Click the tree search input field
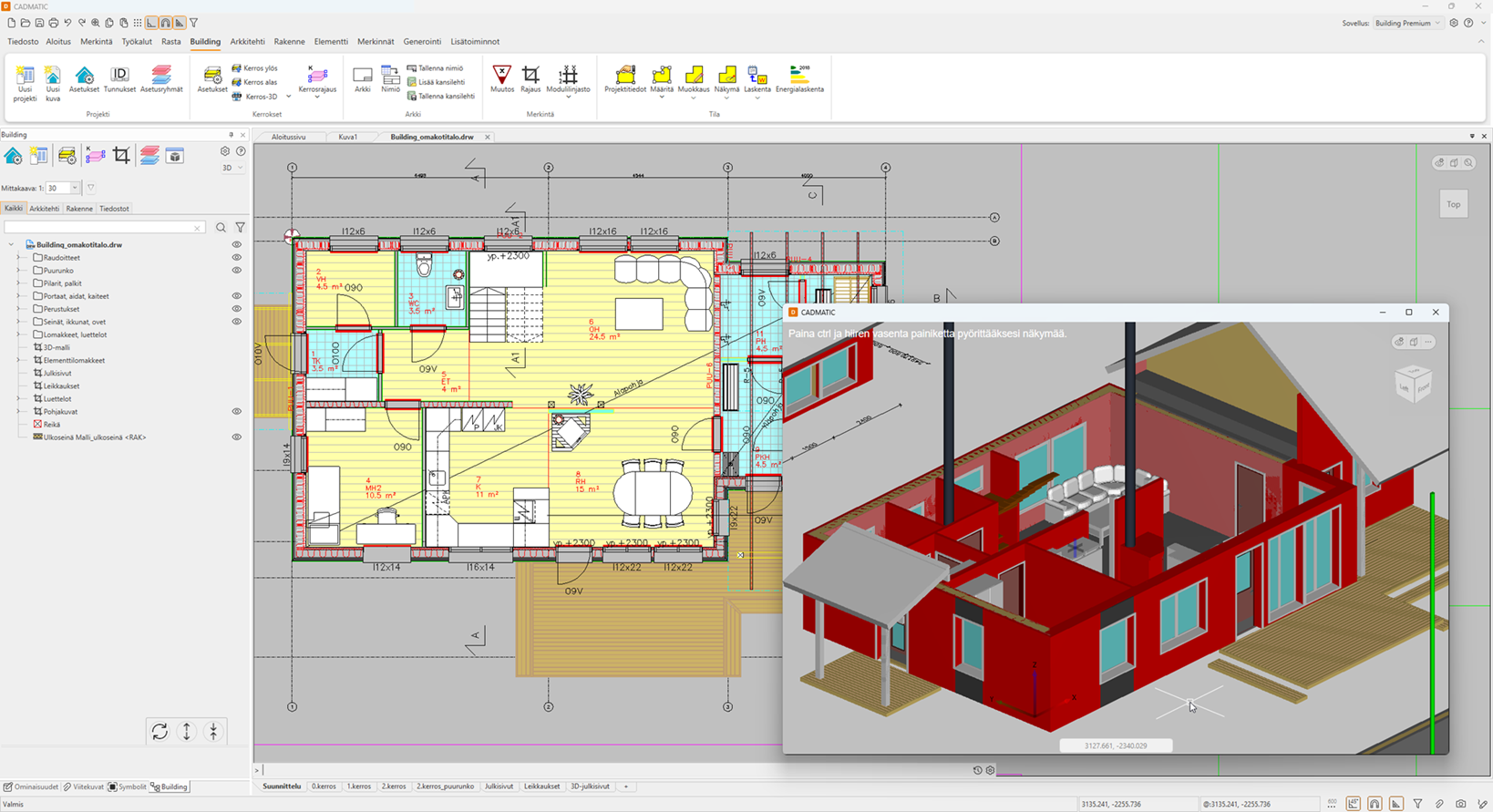This screenshot has width=1493, height=812. click(102, 228)
